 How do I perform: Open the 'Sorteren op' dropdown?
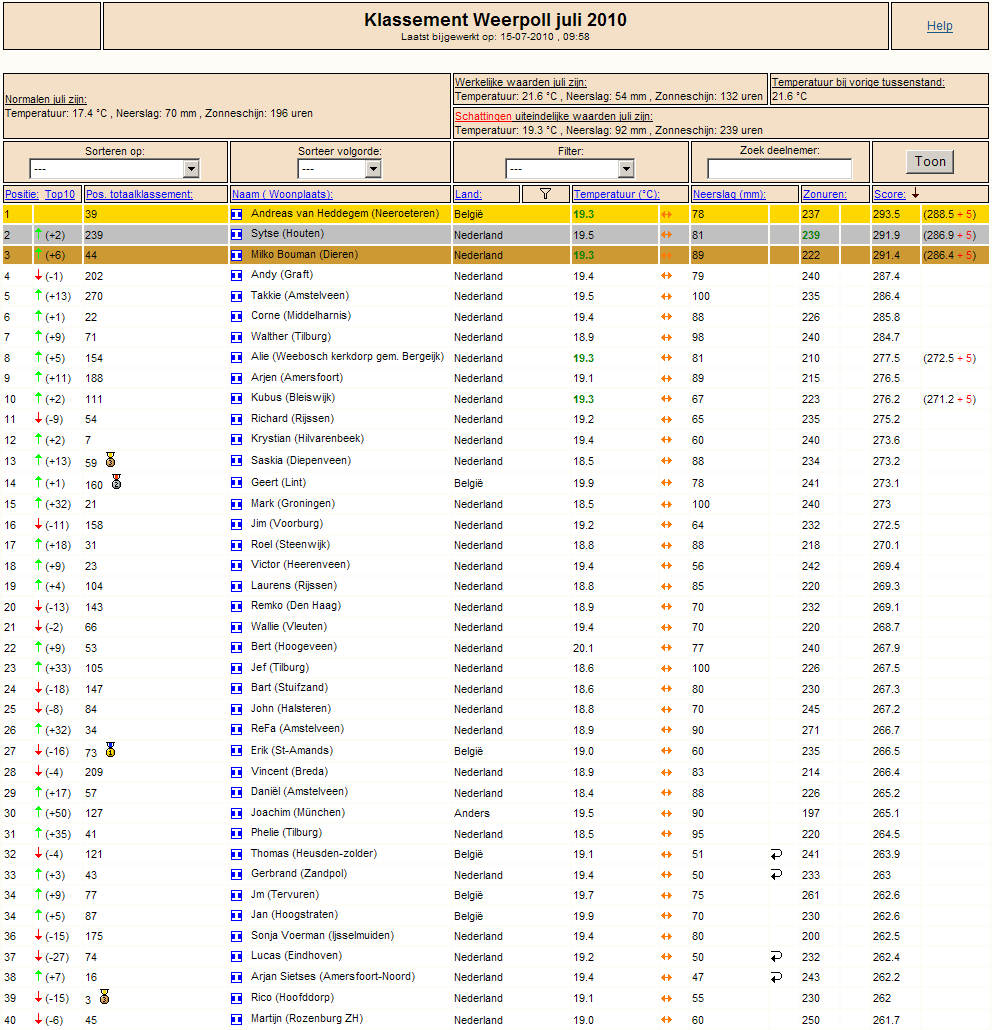tap(114, 169)
